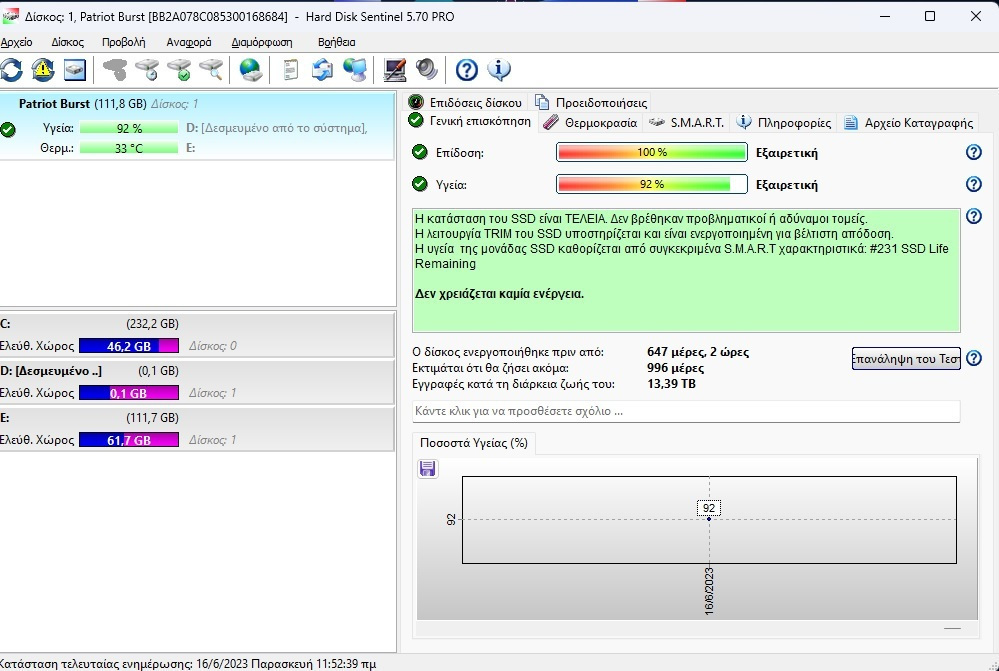Select the E: (111,7 GB) partition row

[197, 429]
